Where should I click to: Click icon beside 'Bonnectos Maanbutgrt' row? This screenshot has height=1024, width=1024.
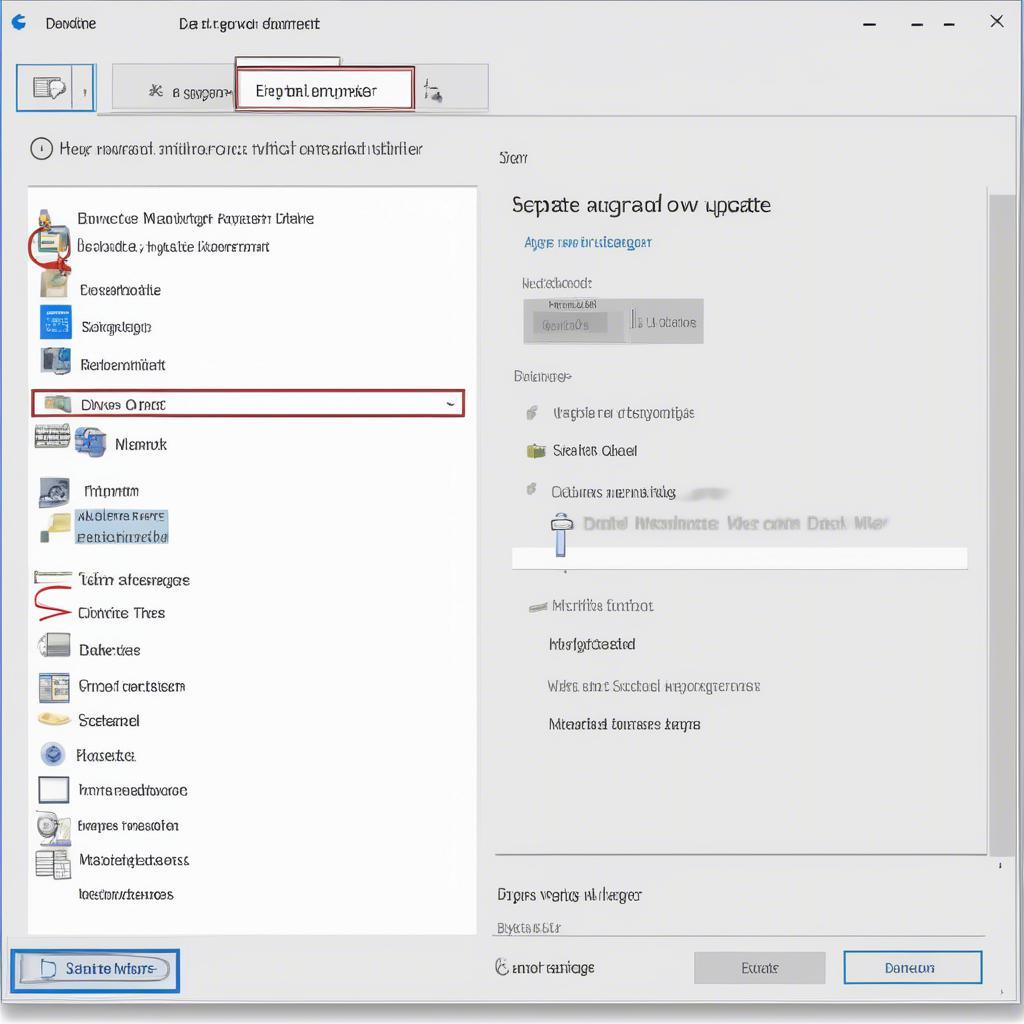click(x=46, y=217)
